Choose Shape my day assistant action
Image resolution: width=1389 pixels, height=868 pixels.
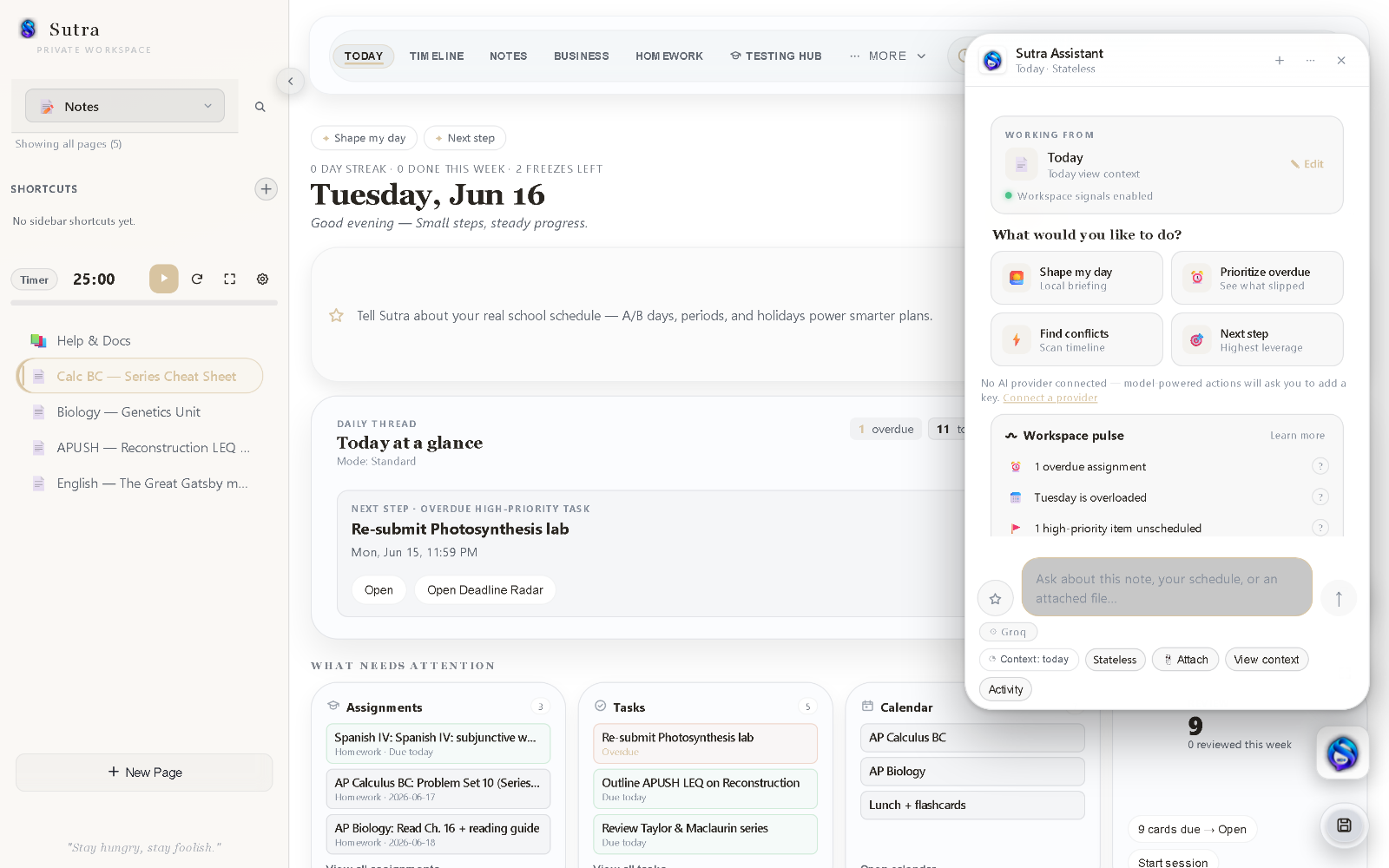coord(1076,278)
